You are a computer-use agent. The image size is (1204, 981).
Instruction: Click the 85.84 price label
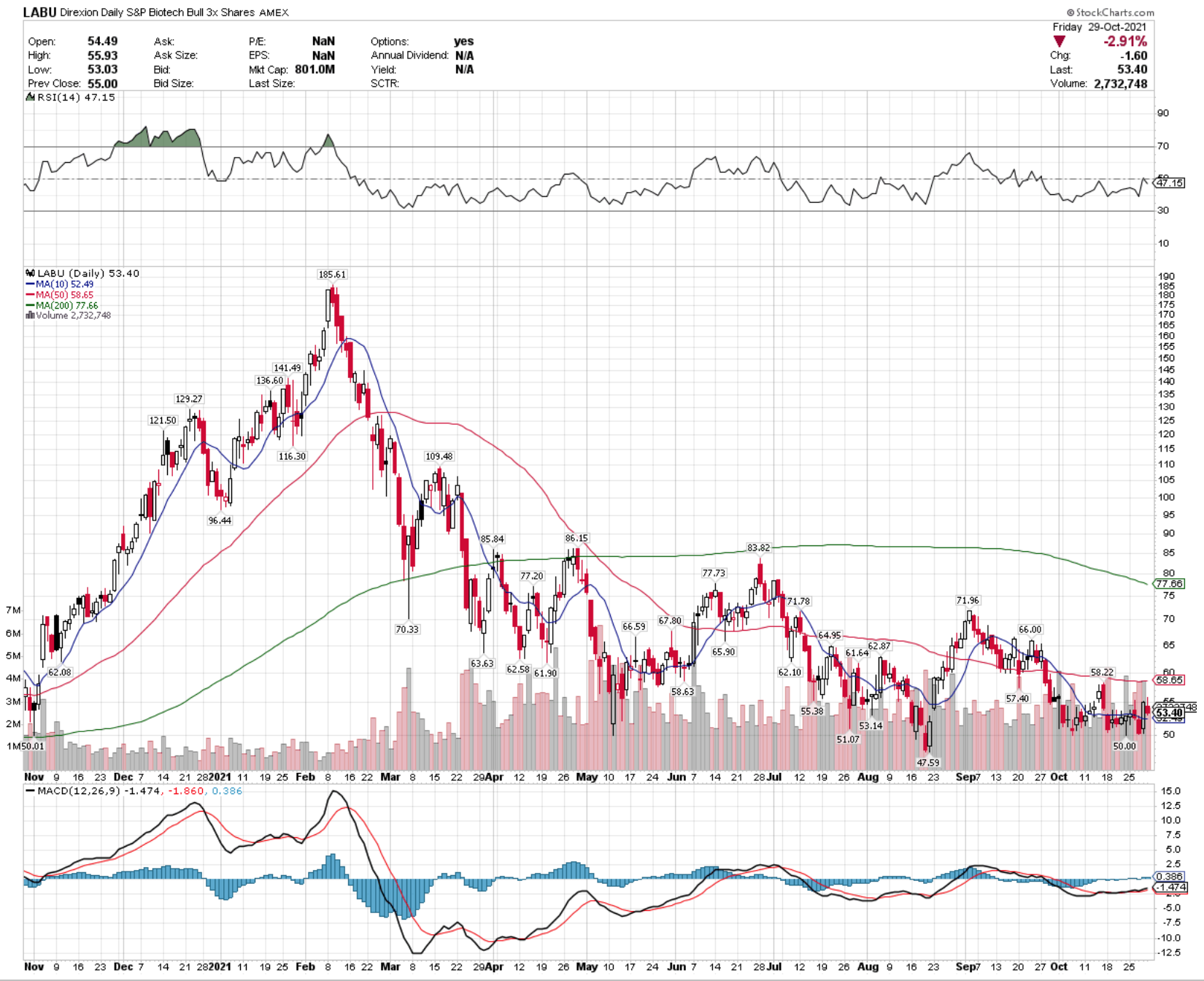tap(492, 539)
